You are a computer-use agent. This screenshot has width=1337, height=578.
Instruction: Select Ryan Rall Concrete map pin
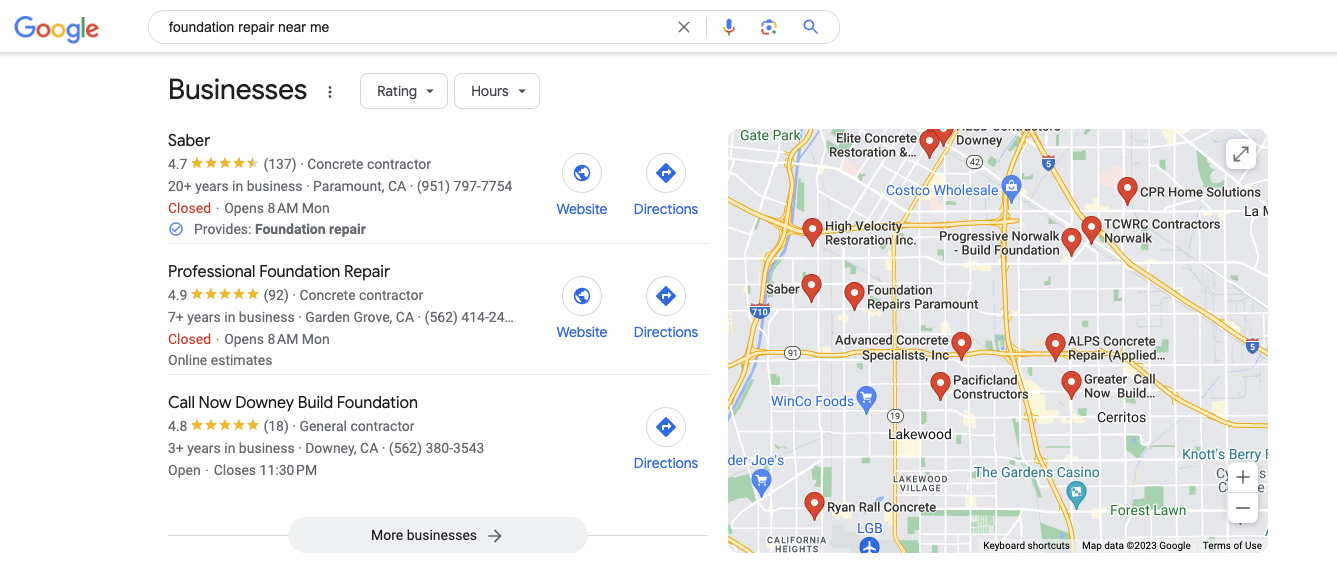pos(814,506)
